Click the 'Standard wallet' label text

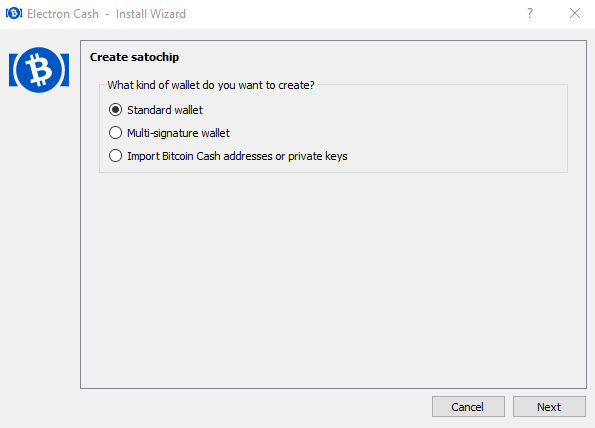pyautogui.click(x=165, y=110)
